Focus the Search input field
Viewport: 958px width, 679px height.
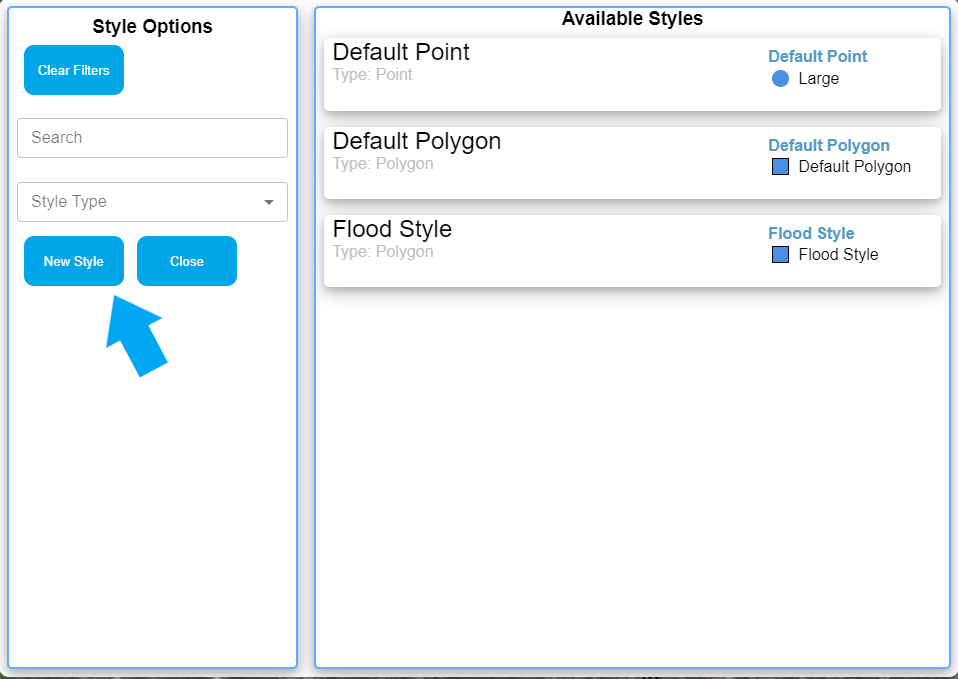(x=152, y=138)
